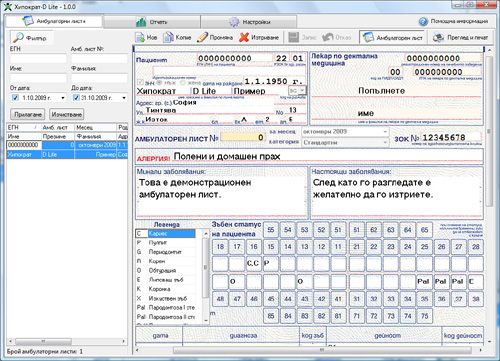Select tooth 11 in dental chart

pyautogui.click(x=338, y=247)
